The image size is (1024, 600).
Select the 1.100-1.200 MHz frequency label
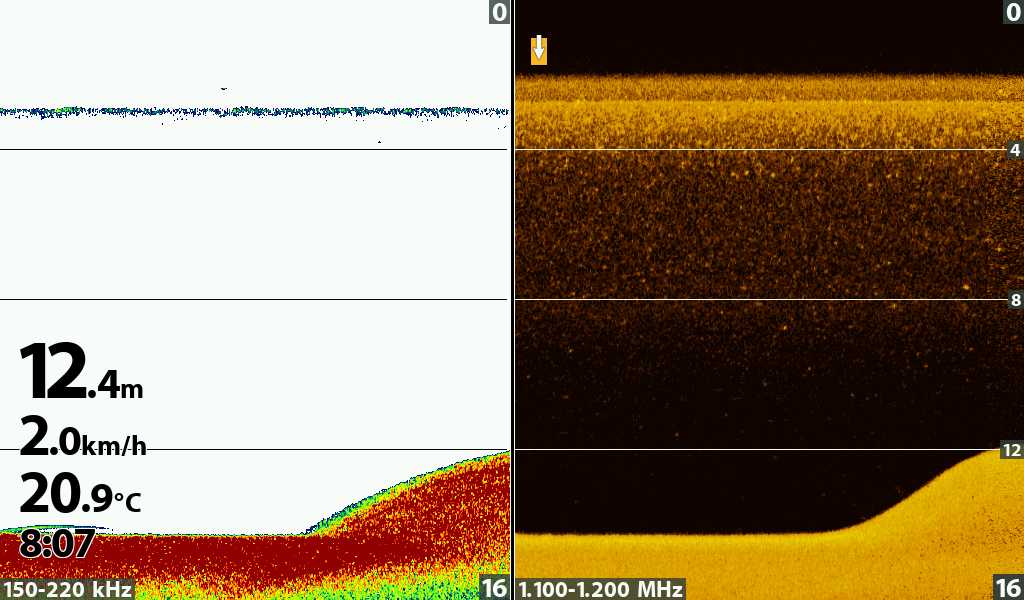(600, 589)
